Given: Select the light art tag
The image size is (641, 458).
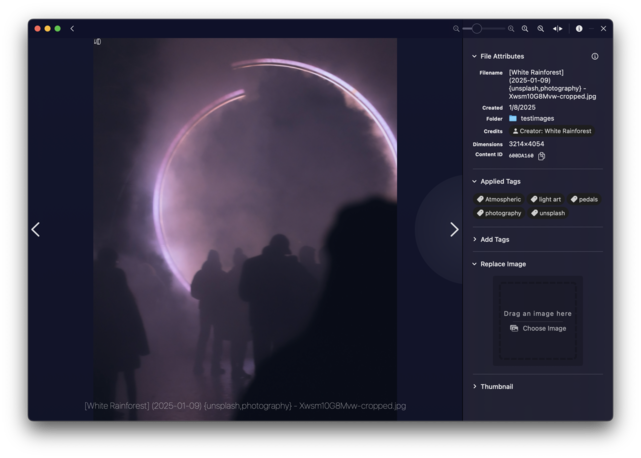Looking at the screenshot, I should point(546,199).
